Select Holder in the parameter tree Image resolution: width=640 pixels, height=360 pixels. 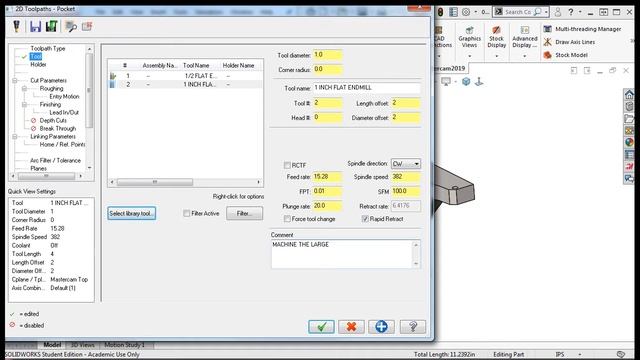click(38, 64)
